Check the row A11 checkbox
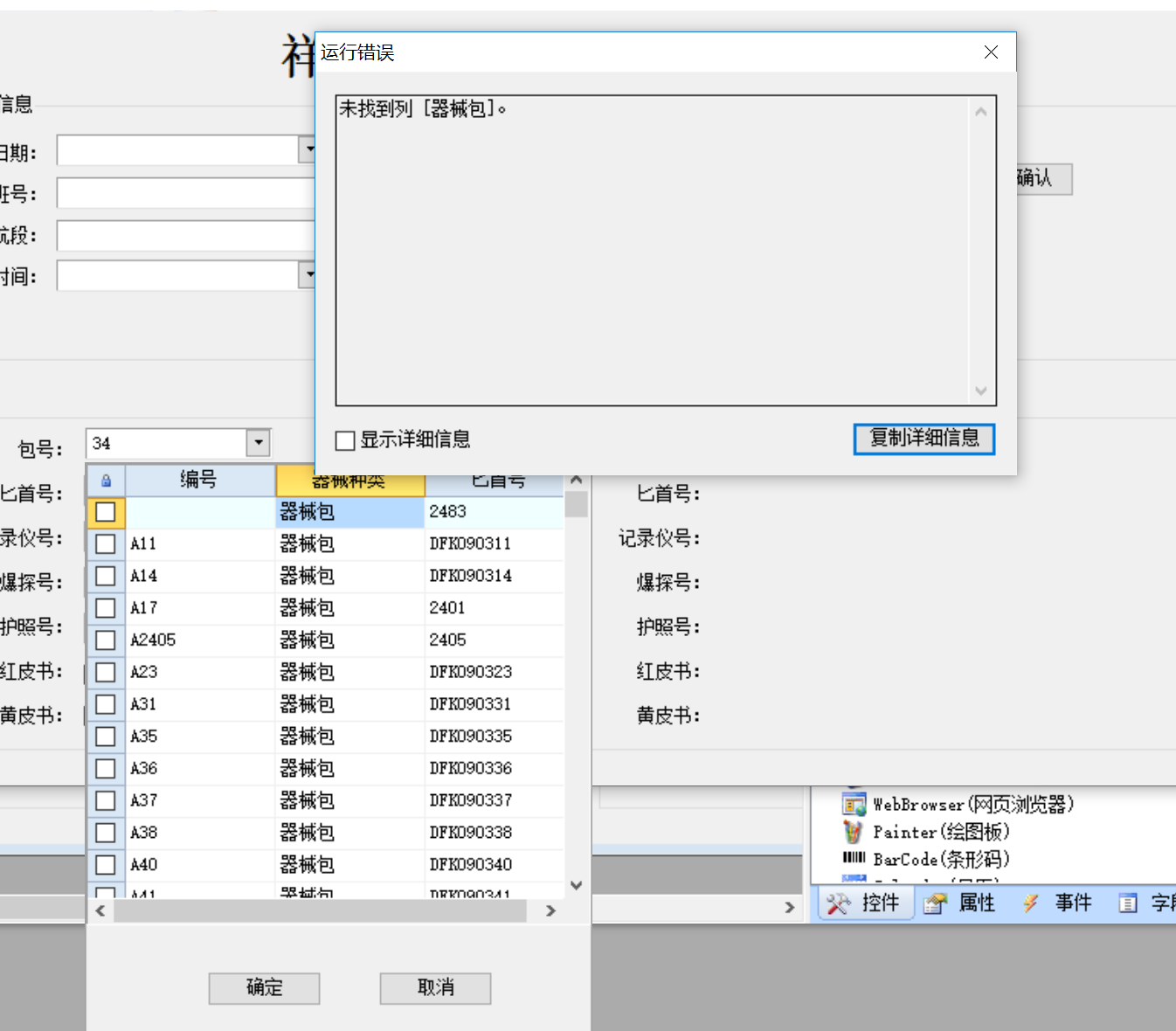 (106, 544)
